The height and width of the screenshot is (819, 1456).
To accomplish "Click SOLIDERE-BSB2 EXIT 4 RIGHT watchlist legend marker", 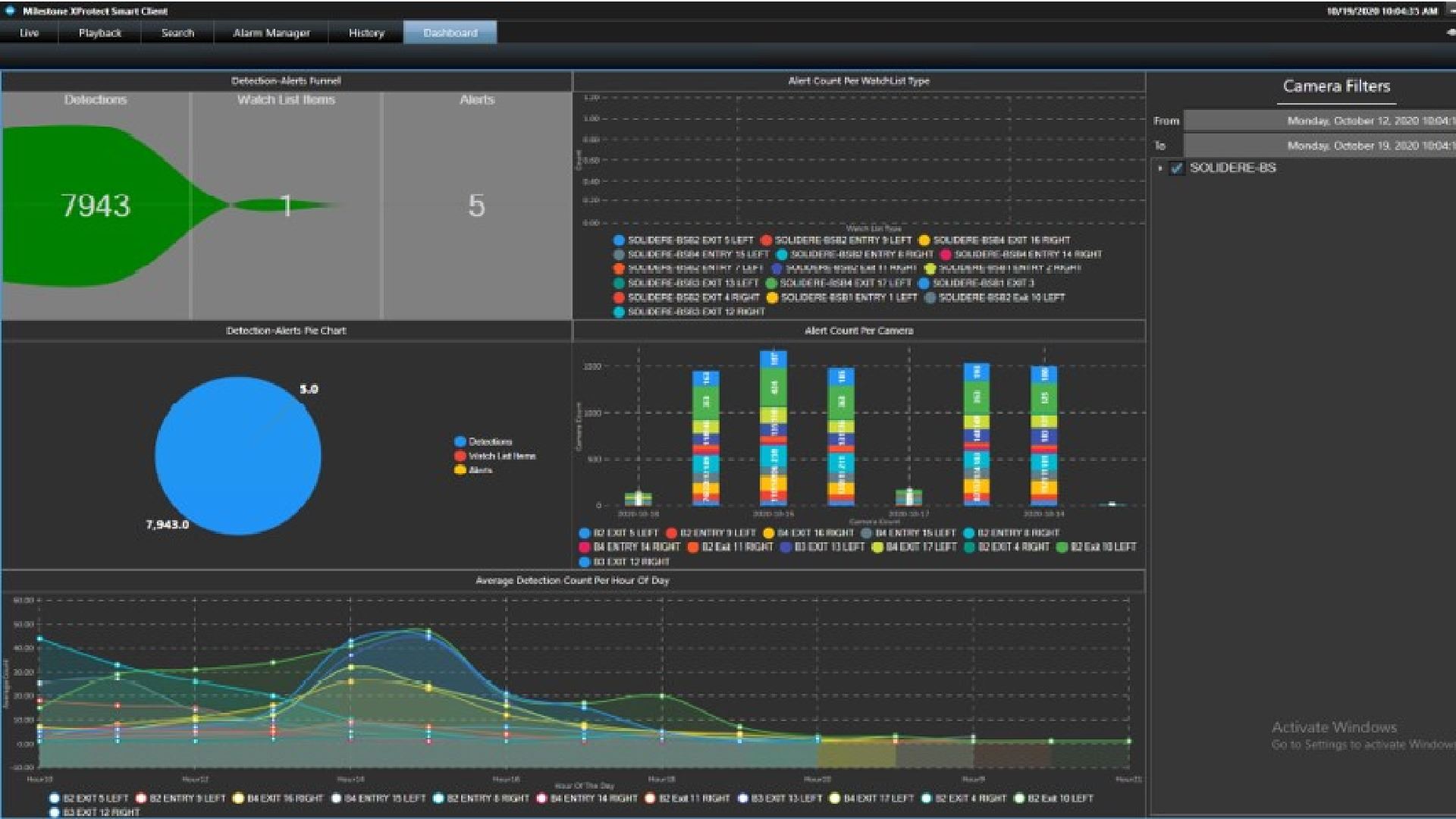I will pyautogui.click(x=619, y=298).
